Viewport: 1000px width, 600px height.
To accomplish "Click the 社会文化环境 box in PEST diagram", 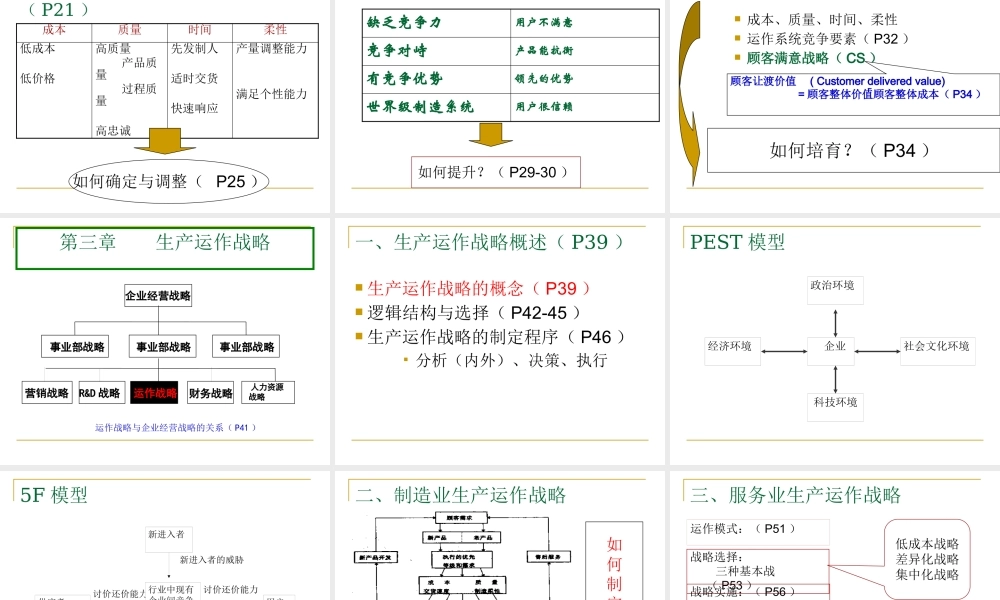I will [x=938, y=351].
